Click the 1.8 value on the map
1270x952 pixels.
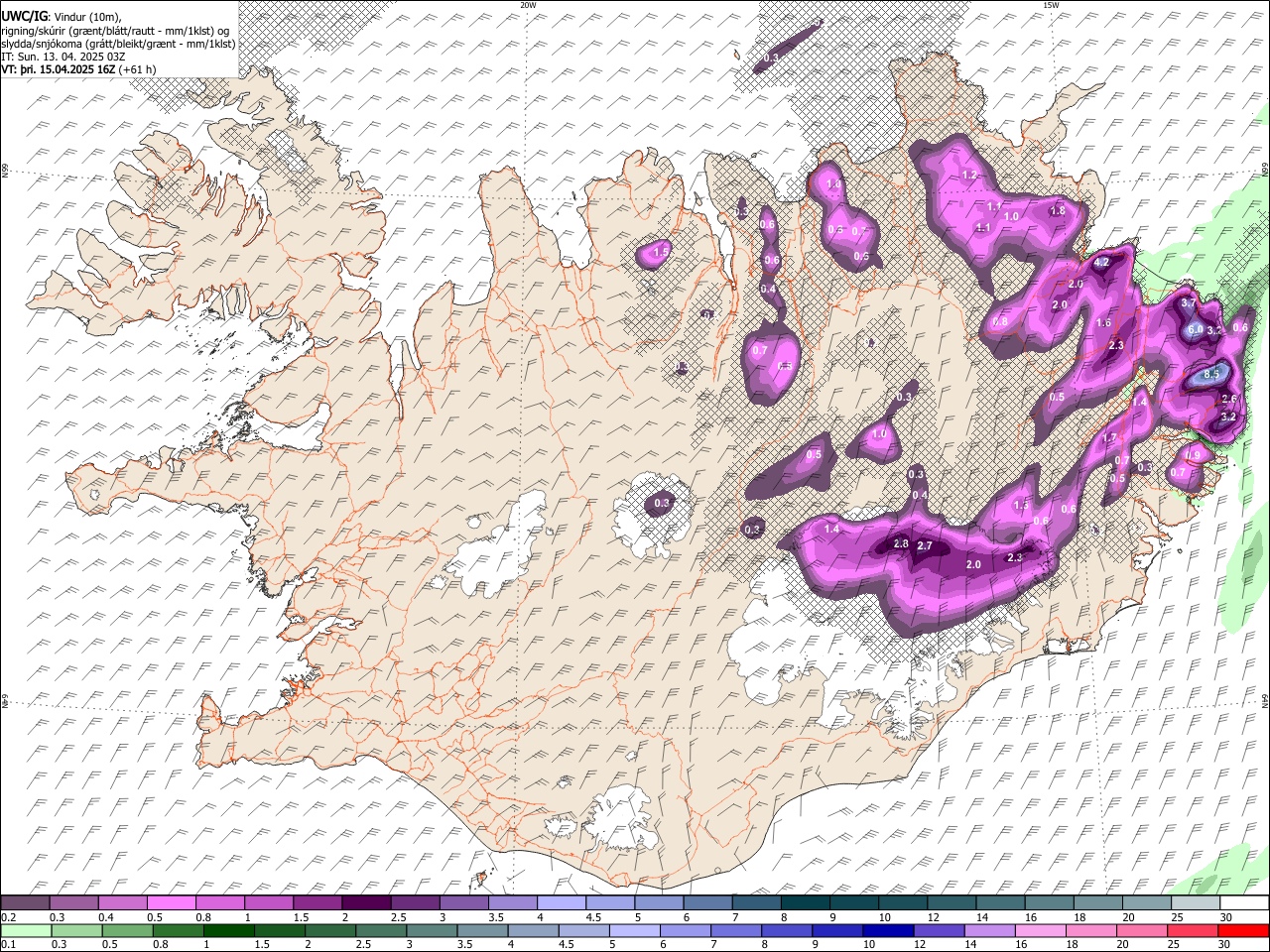pyautogui.click(x=1058, y=210)
